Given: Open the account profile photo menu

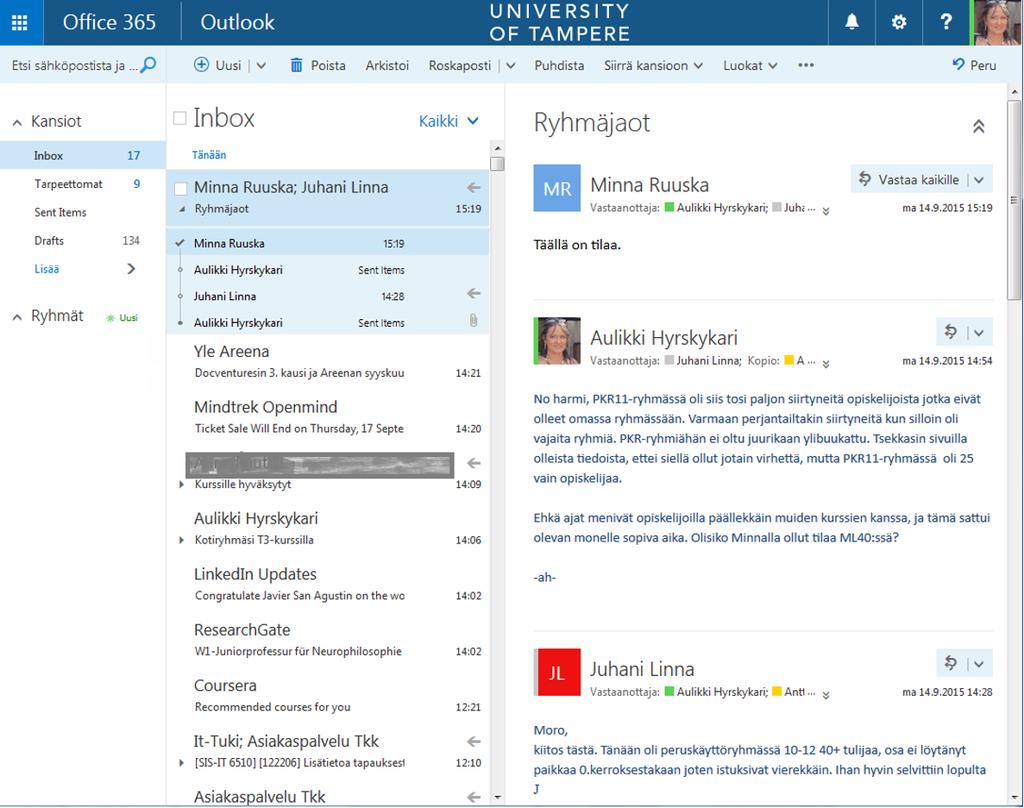Looking at the screenshot, I should (997, 22).
